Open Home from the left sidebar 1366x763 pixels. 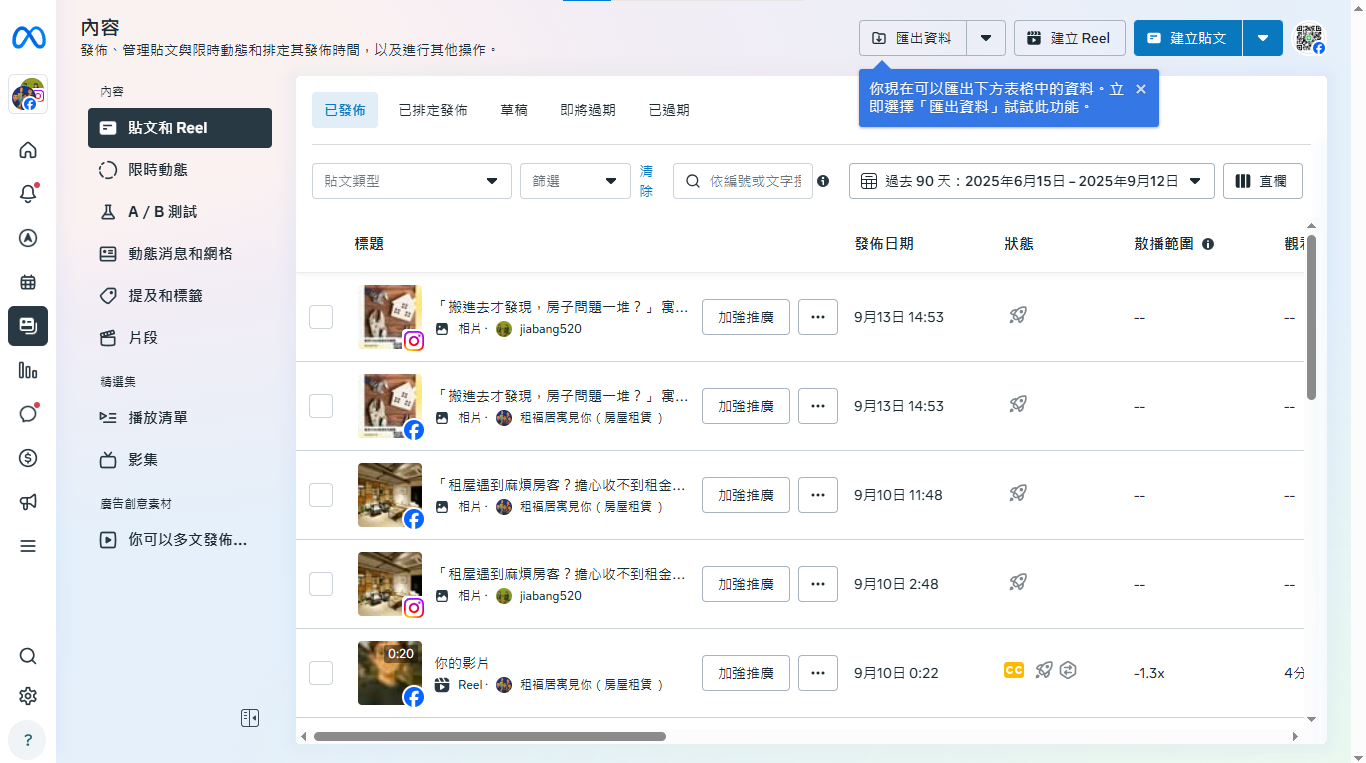pos(28,150)
